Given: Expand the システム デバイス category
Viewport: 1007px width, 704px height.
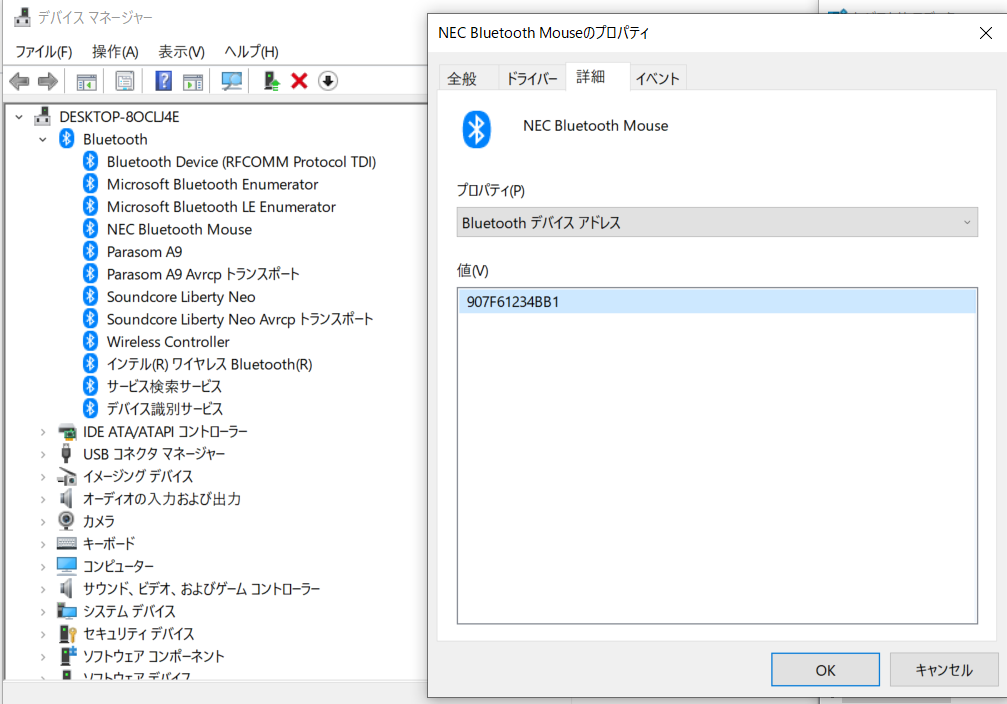Looking at the screenshot, I should coord(43,612).
